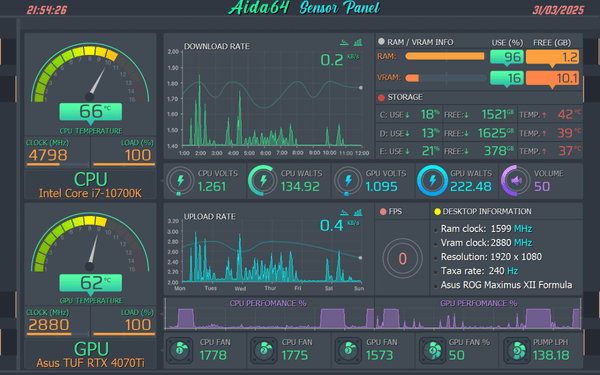Image resolution: width=600 pixels, height=375 pixels.
Task: Click the yellow dot beside DESKTOP INFORMATION
Action: [437, 212]
